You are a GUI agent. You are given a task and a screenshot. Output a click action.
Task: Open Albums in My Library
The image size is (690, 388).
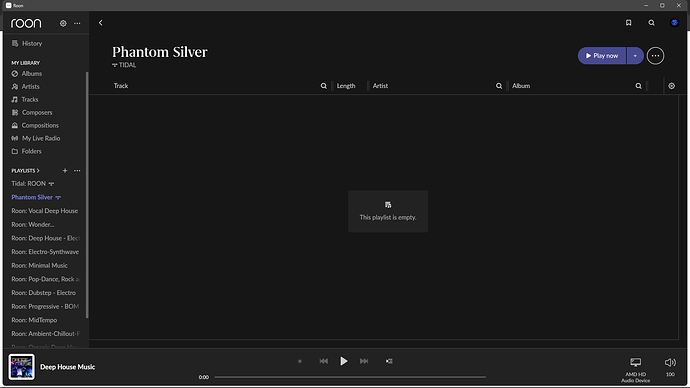[27, 73]
